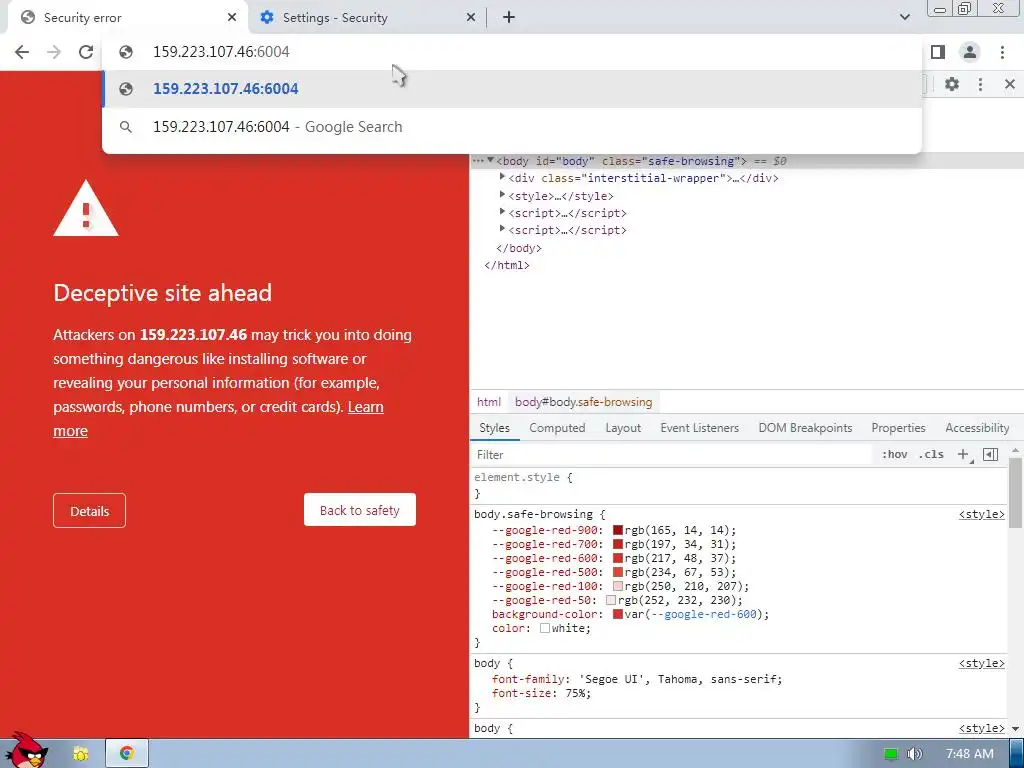This screenshot has height=768, width=1024.
Task: Click the Styles Filter input field
Action: 673,455
